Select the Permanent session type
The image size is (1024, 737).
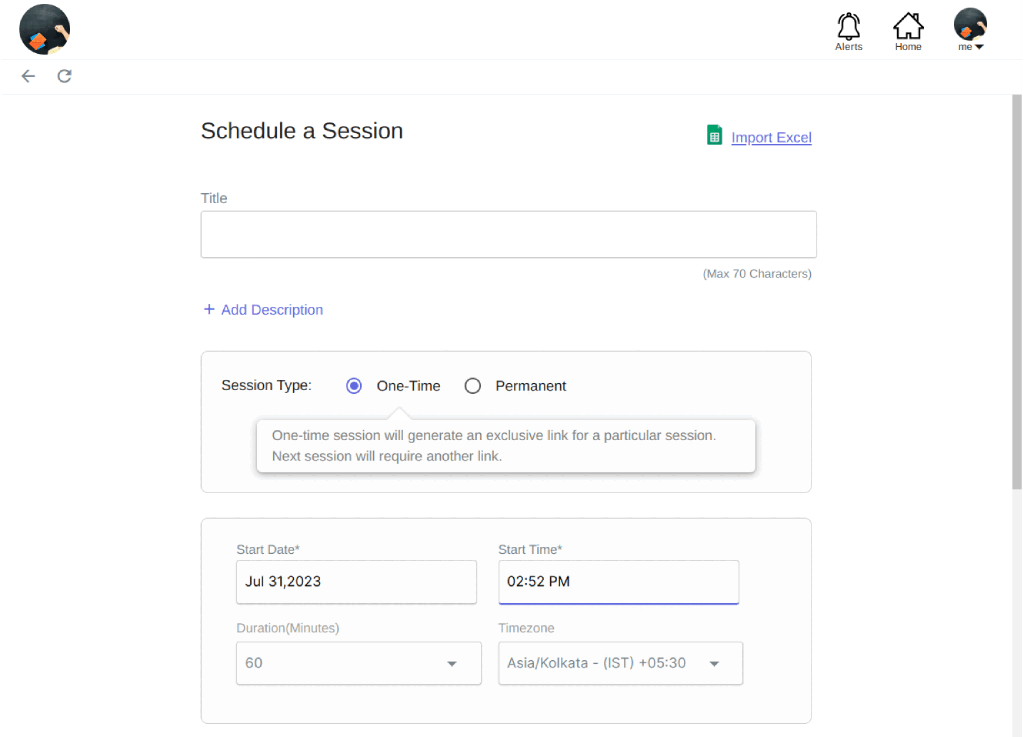point(473,386)
